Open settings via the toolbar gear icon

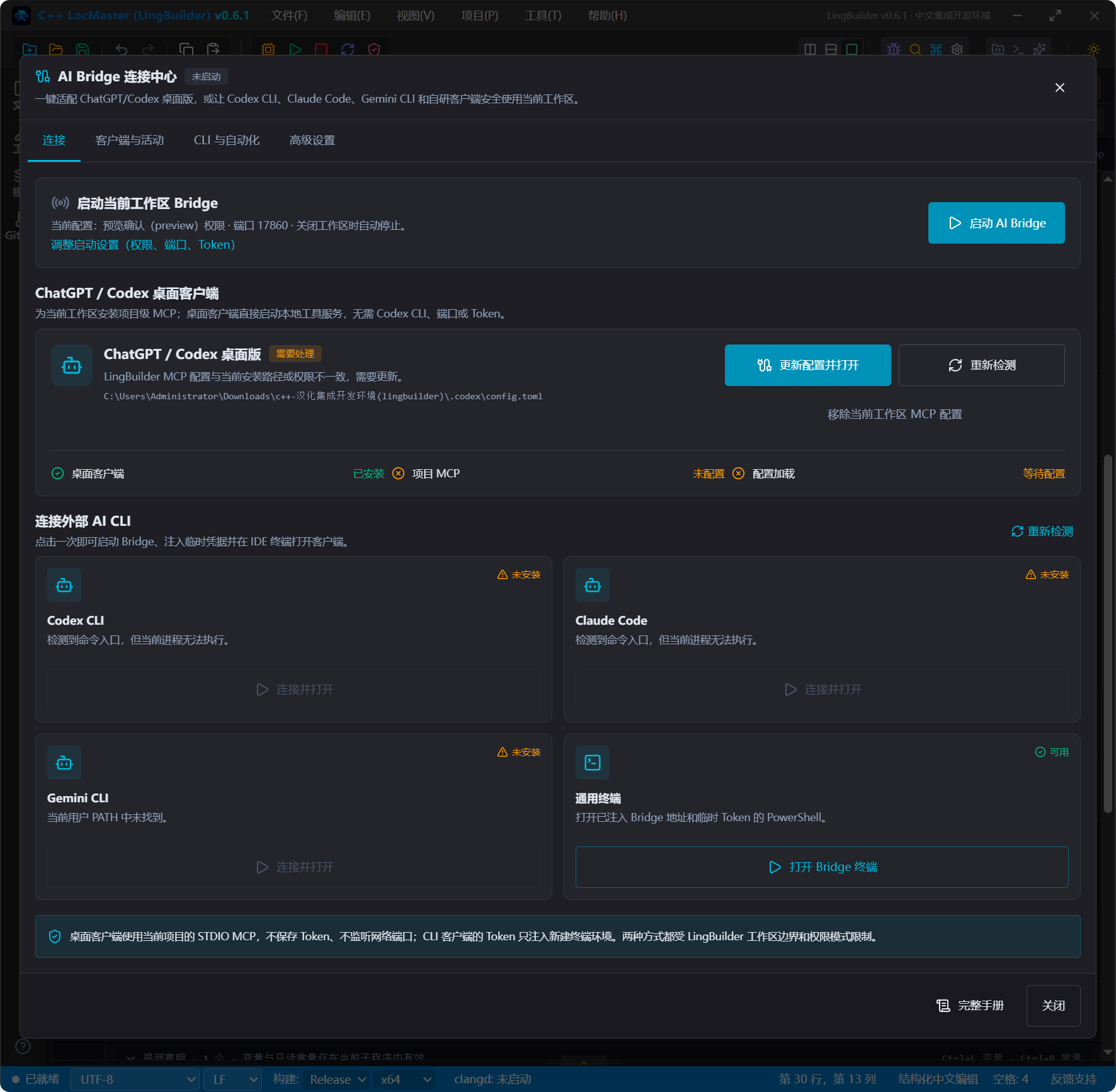(x=957, y=49)
